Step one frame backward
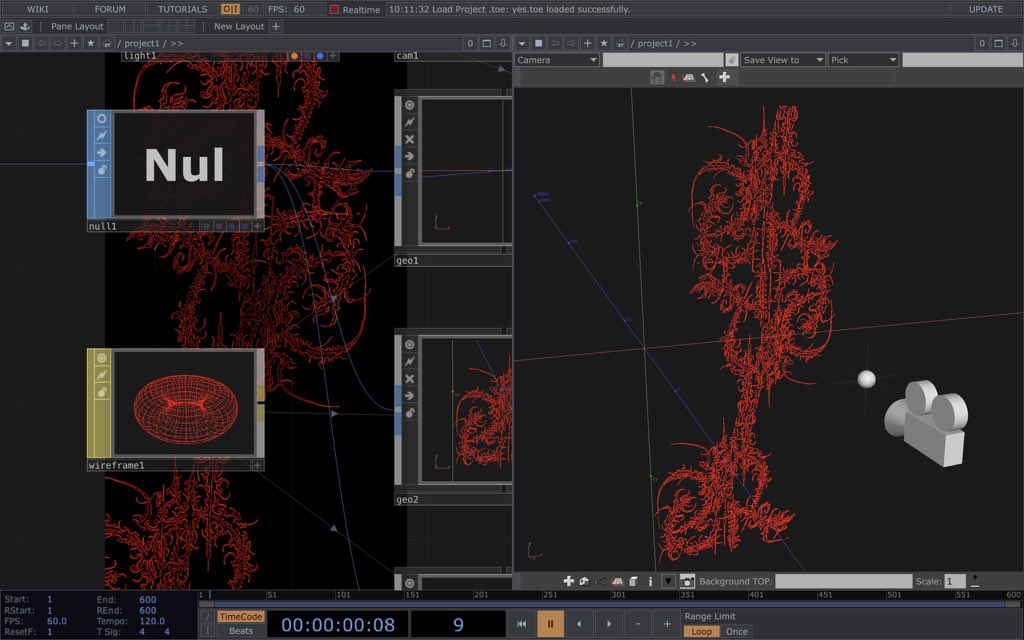 coord(579,624)
